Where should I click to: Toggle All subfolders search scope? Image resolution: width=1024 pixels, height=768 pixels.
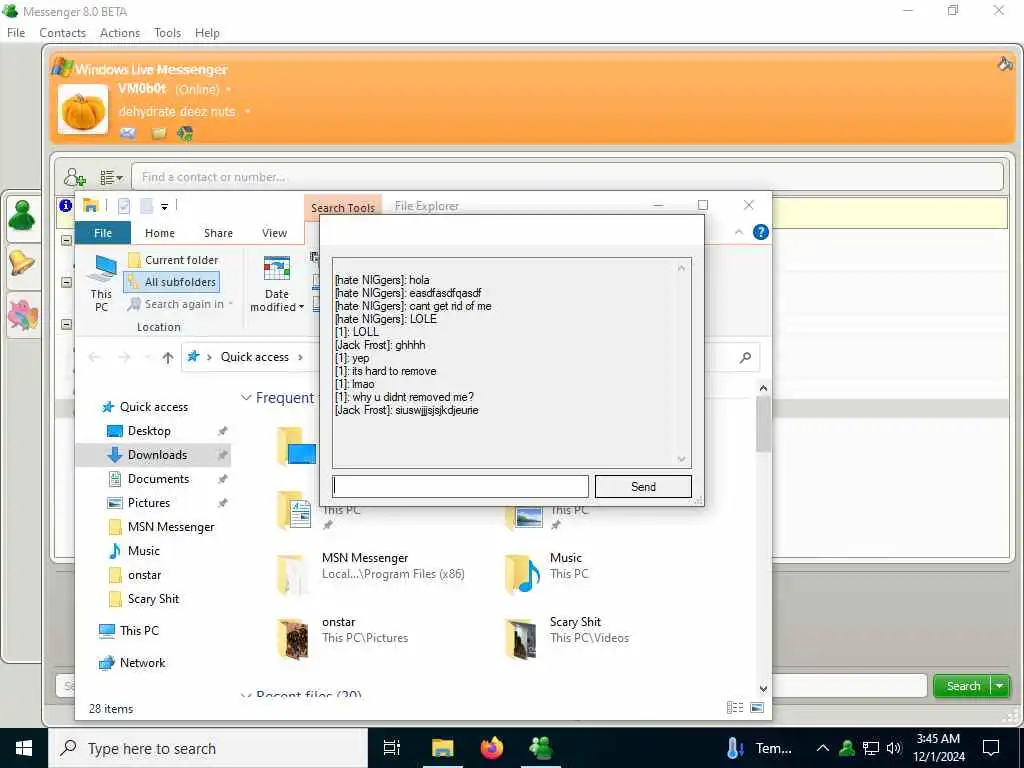point(172,282)
